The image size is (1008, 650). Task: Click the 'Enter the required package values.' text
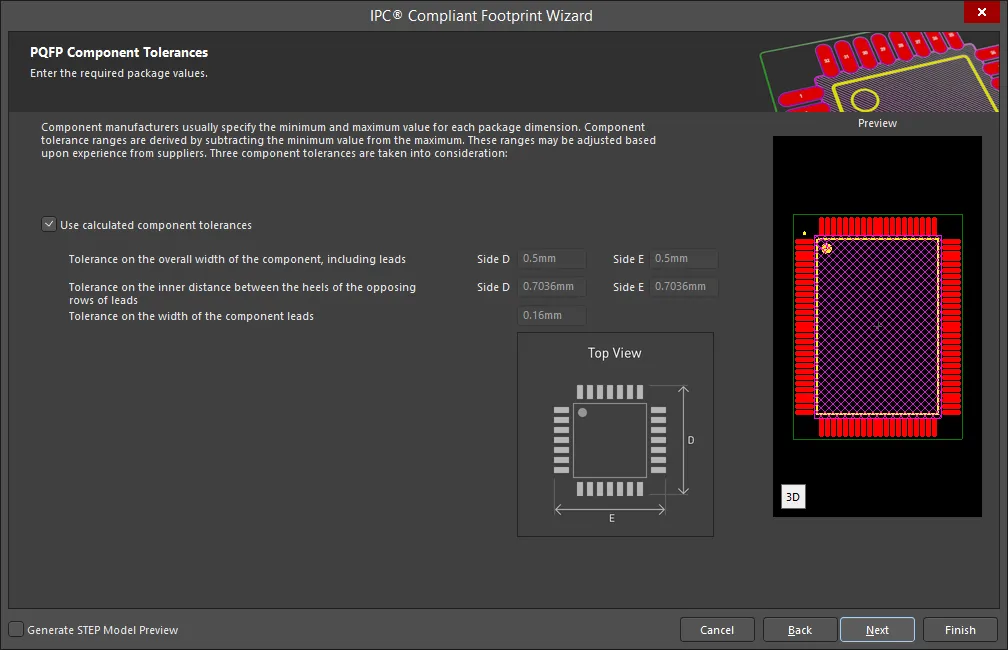119,73
